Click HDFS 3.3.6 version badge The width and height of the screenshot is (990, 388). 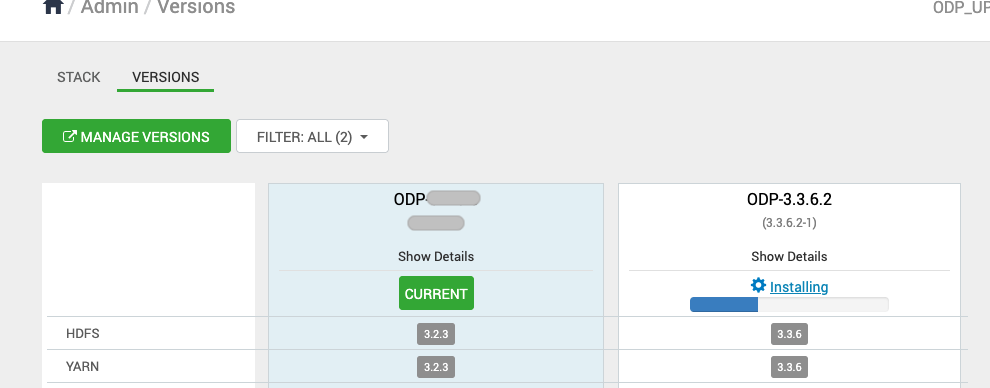[789, 334]
